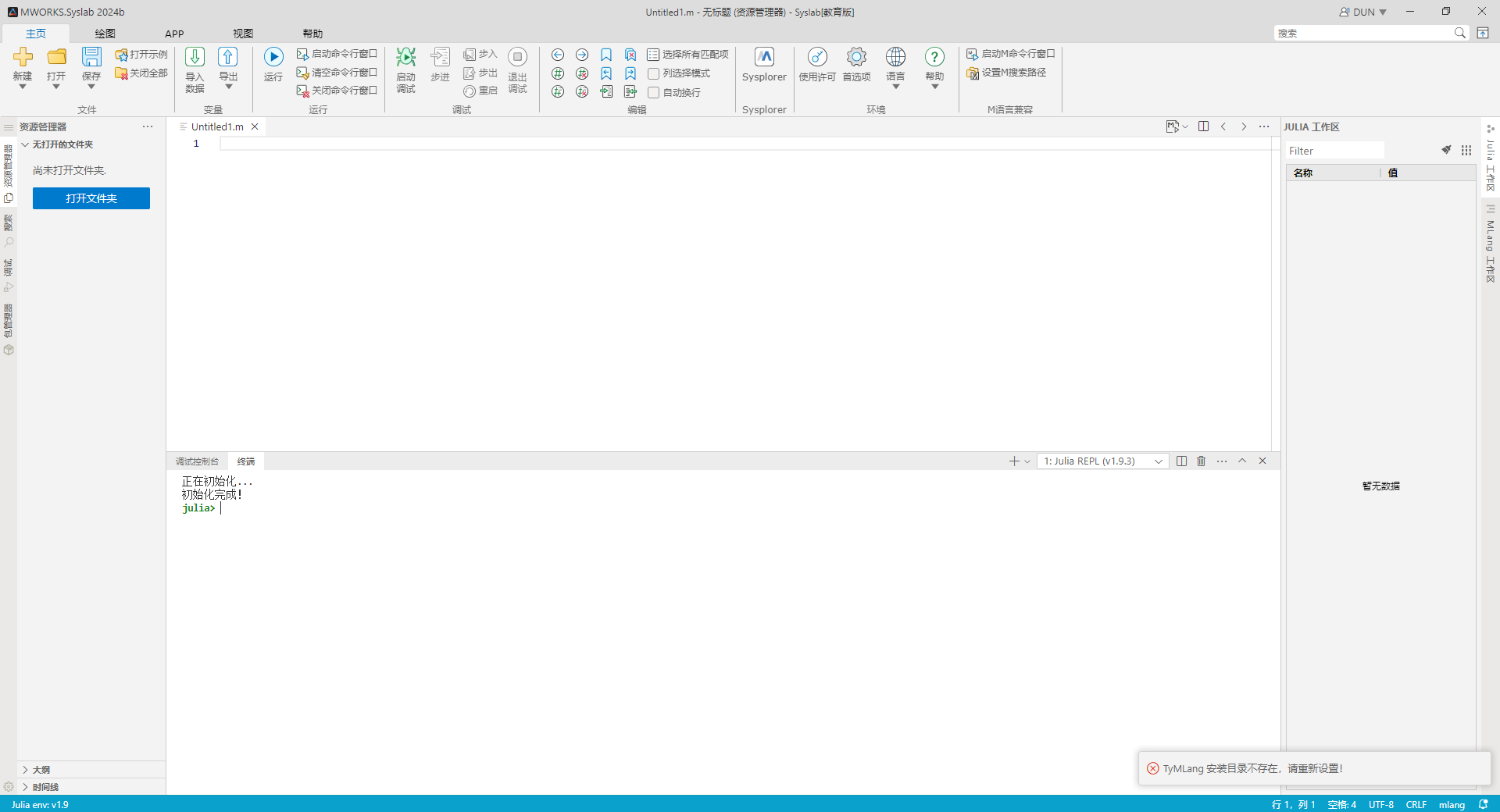Click the back-arrow navigation icon in 编辑 group
Viewport: 1500px width, 812px height.
pos(558,55)
